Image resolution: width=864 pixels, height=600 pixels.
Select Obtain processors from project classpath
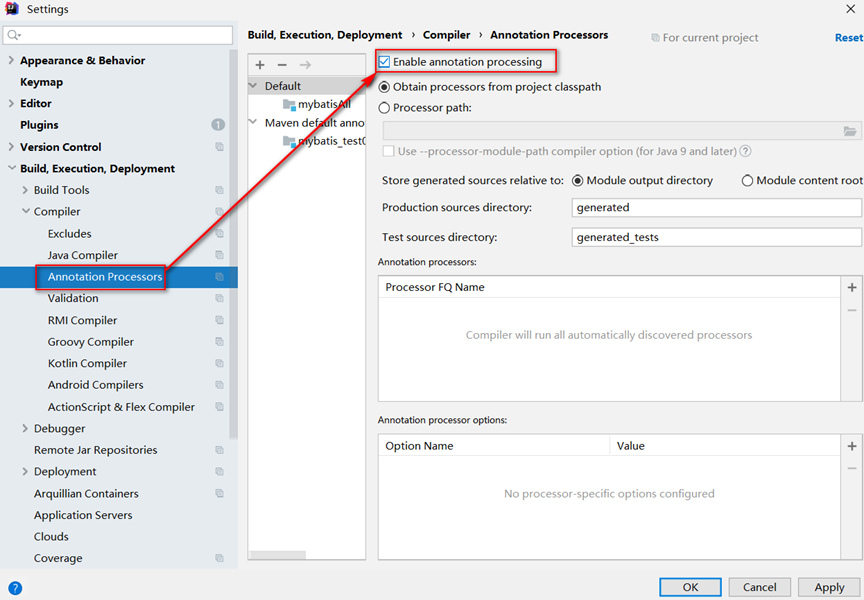pos(384,87)
